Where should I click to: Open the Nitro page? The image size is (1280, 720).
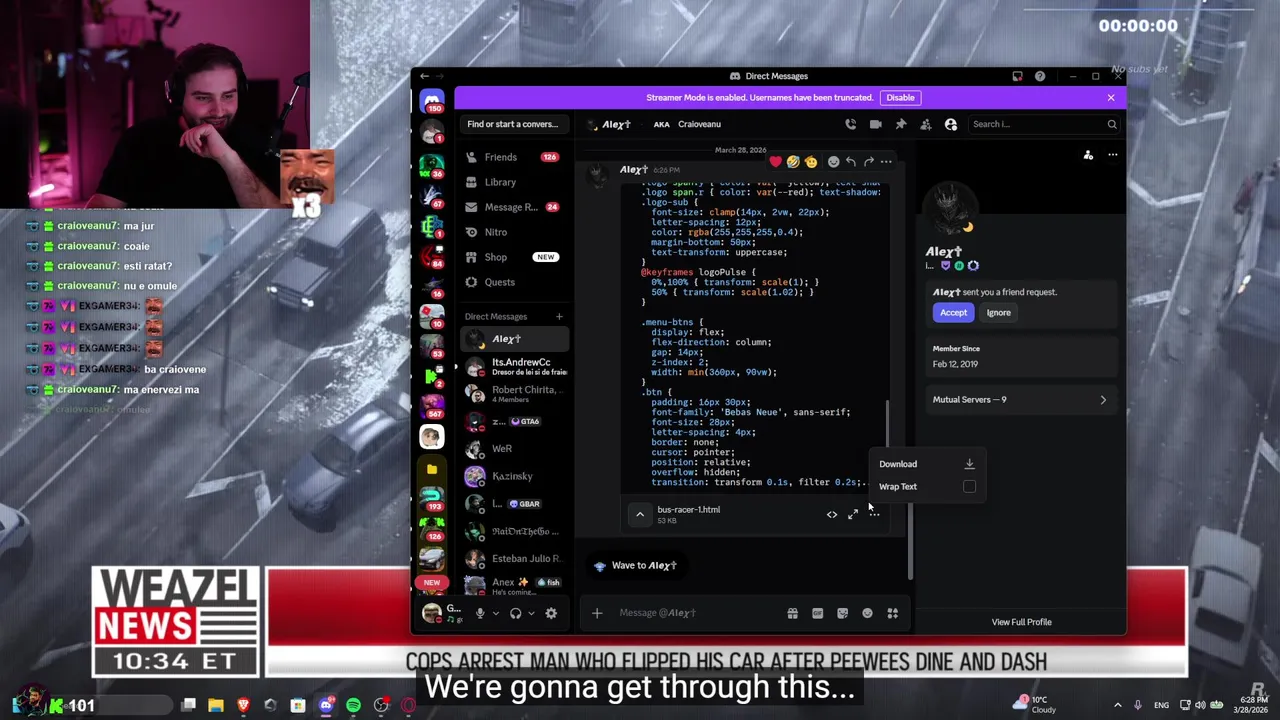point(515,232)
